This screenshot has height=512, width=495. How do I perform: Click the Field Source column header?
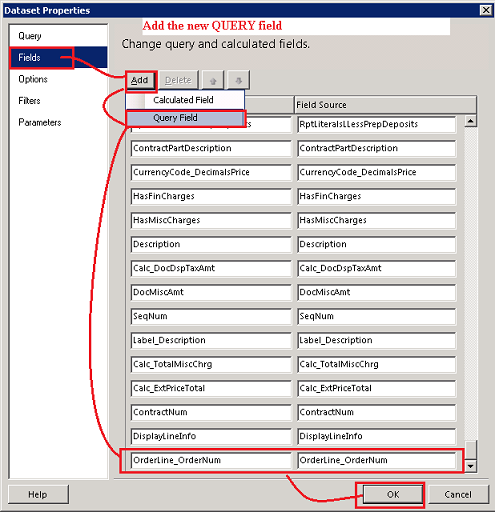(x=385, y=105)
